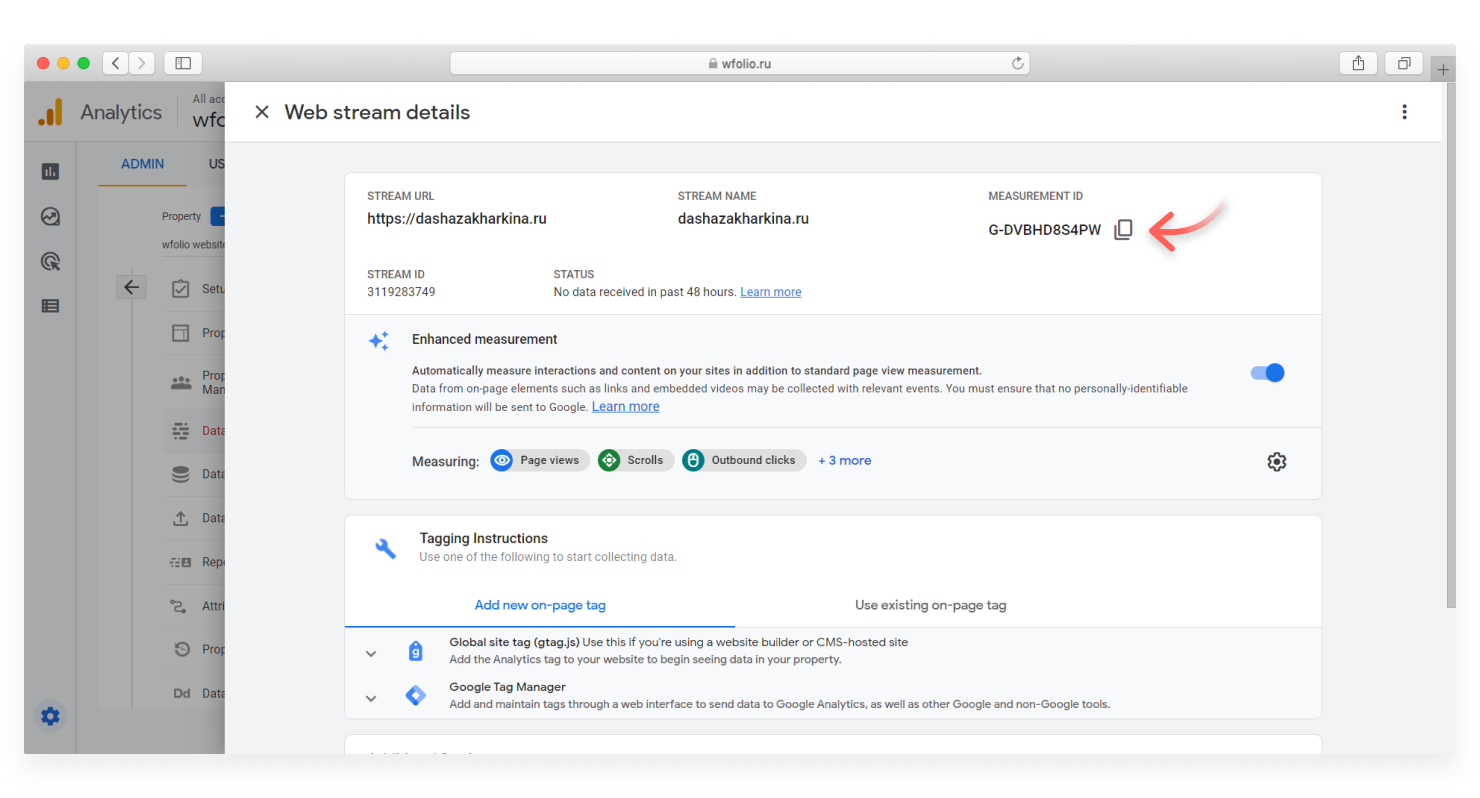Image resolution: width=1480 pixels, height=798 pixels.
Task: Click the stream URL https://dashazakharkina.ru
Action: coord(457,218)
